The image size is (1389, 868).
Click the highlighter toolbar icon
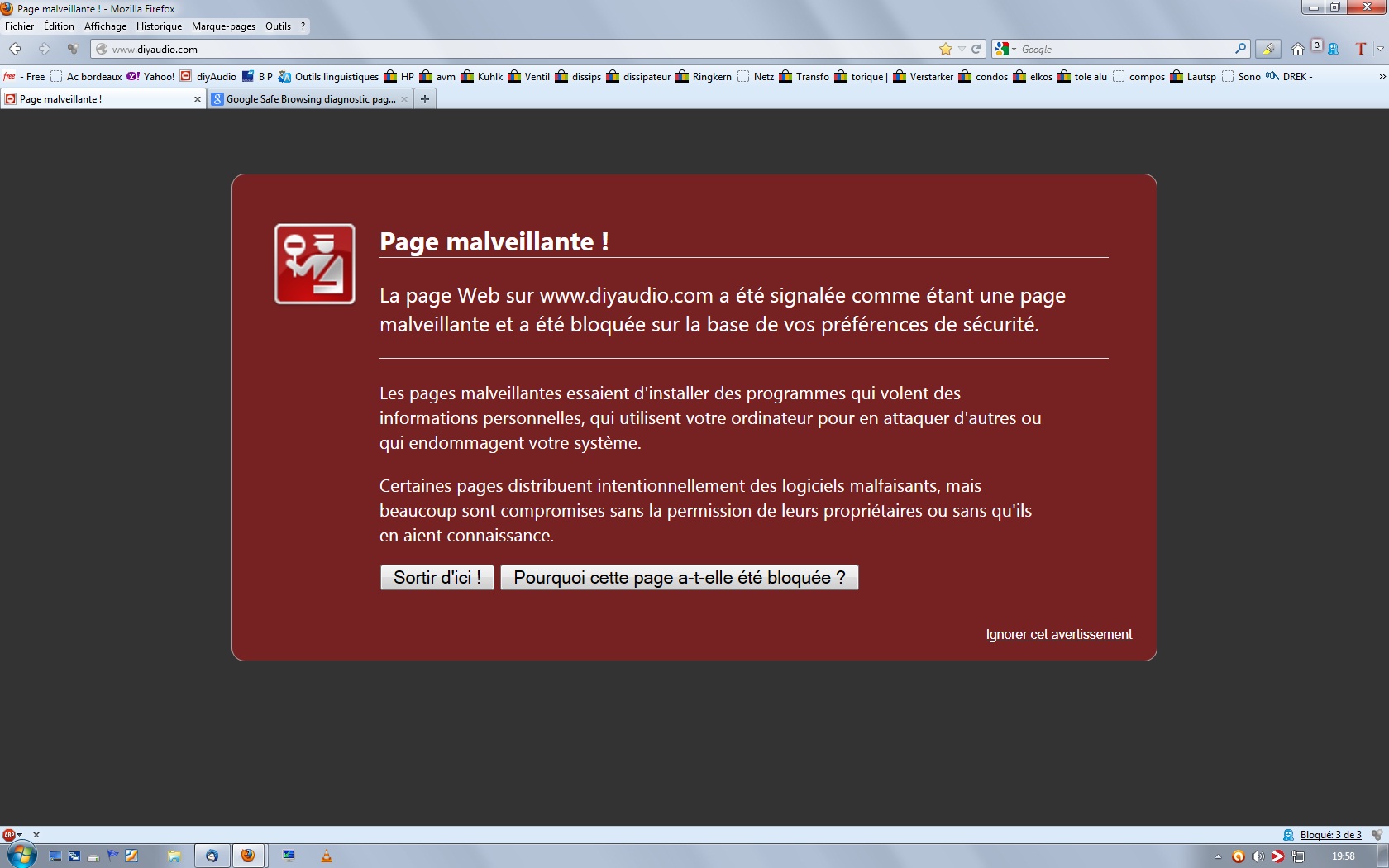click(x=1267, y=49)
